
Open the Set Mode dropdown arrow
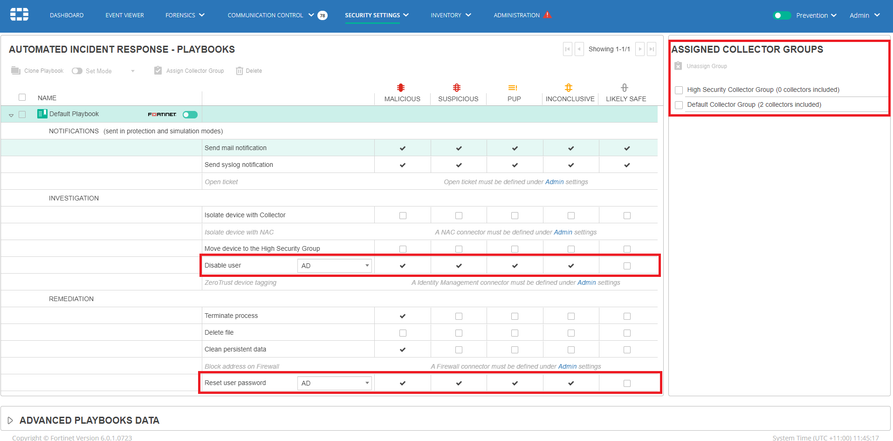tap(132, 71)
